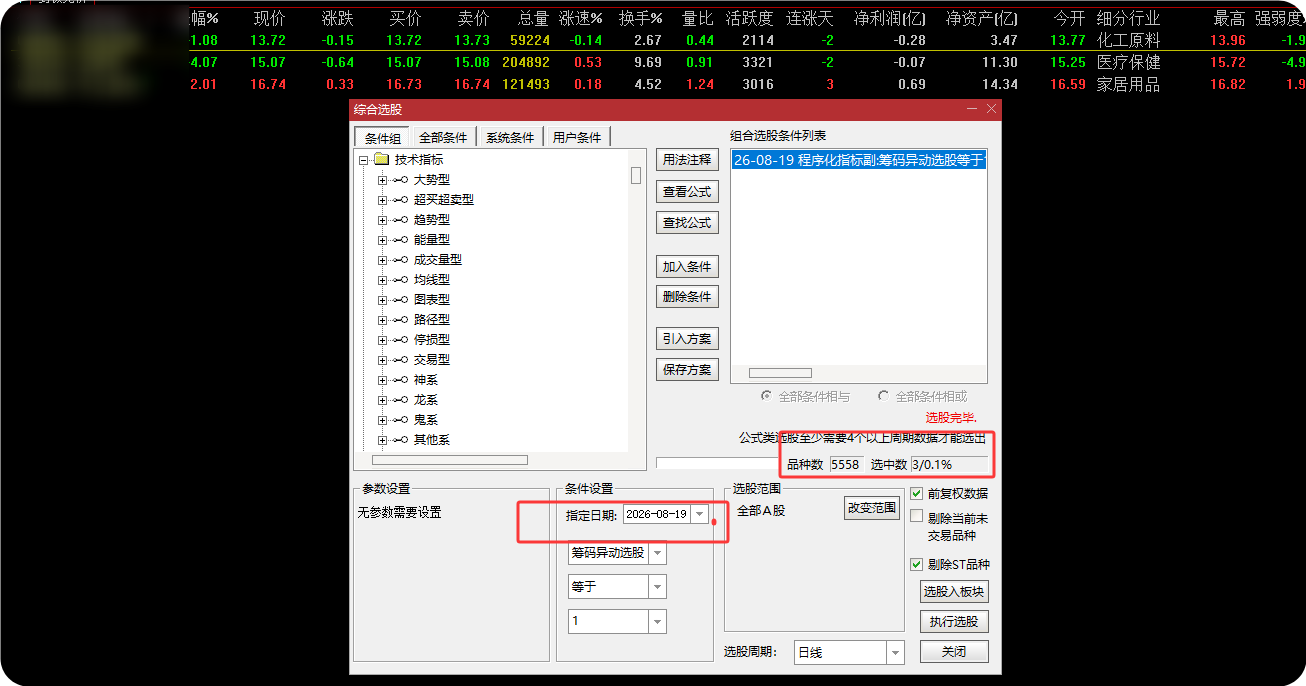Expand the 超买超卖型 tree node

pos(382,200)
